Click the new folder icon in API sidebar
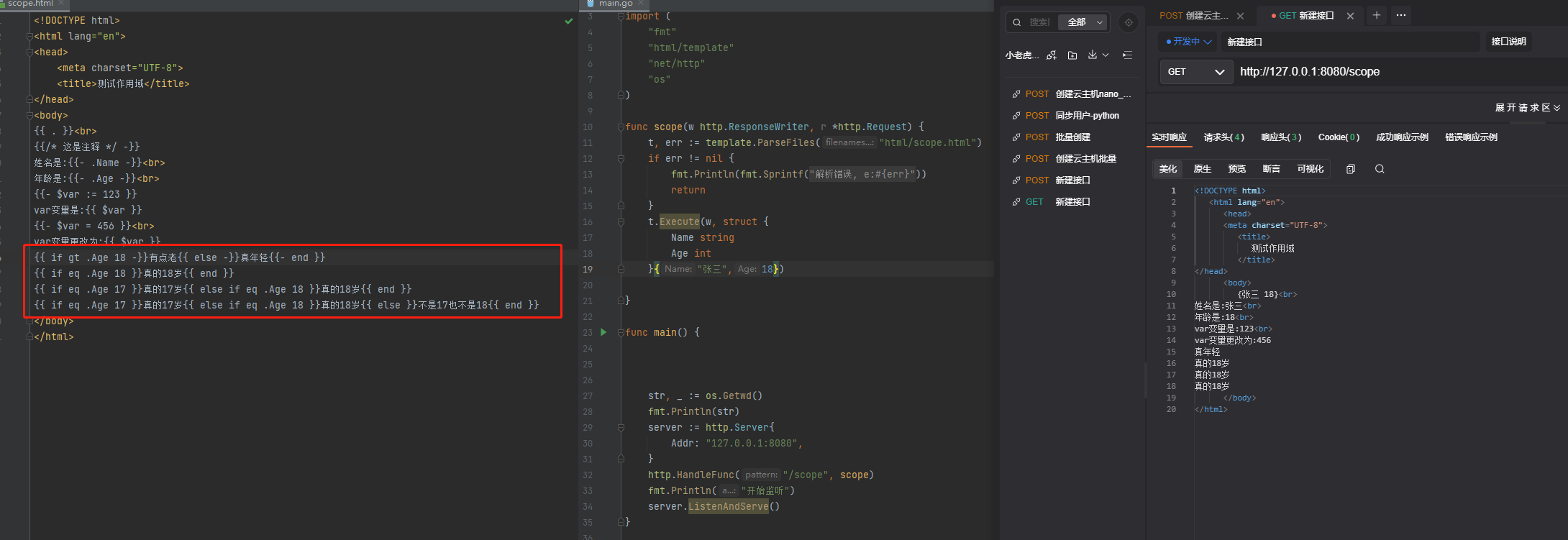The image size is (1568, 540). 1072,55
